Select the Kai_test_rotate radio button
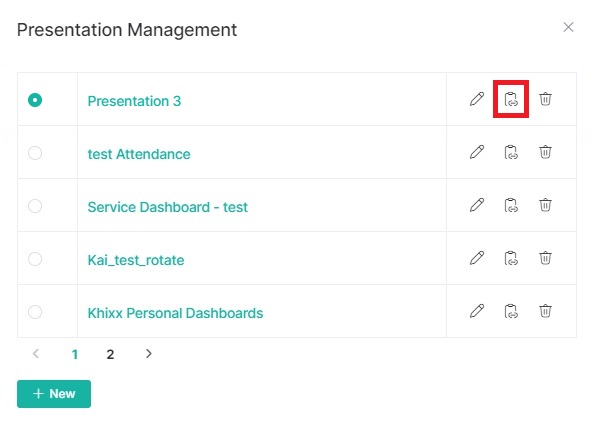Image resolution: width=594 pixels, height=427 pixels. 35,259
